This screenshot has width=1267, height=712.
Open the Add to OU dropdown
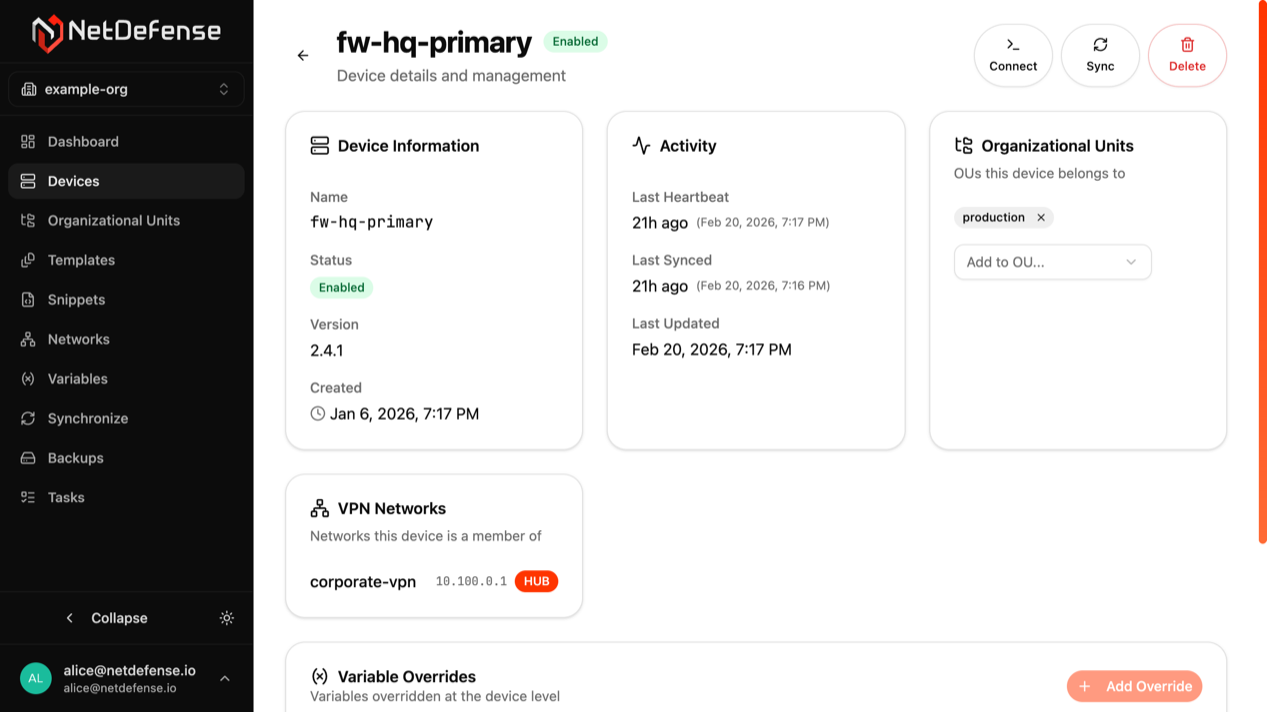1052,262
